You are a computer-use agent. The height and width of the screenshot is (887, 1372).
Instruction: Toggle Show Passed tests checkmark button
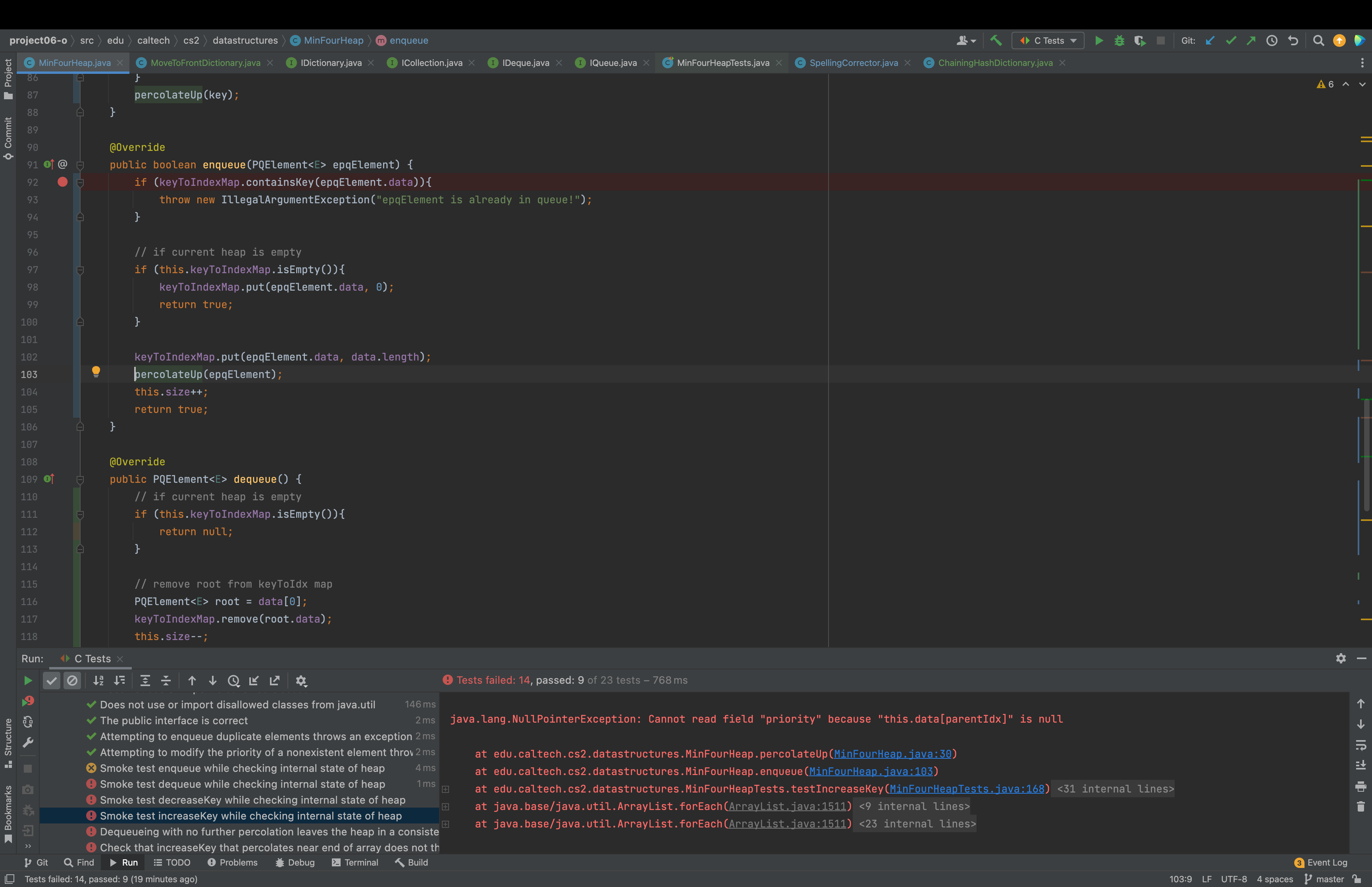coord(52,680)
